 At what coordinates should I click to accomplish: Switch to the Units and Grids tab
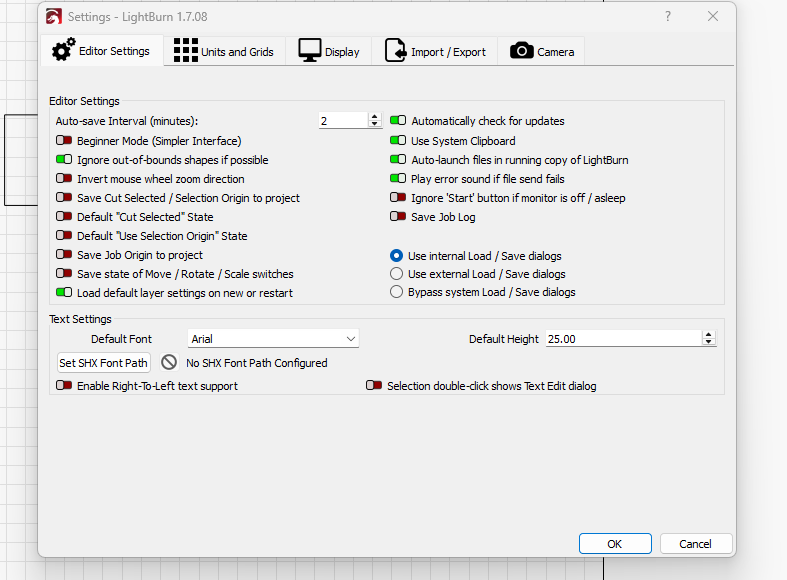[x=224, y=52]
